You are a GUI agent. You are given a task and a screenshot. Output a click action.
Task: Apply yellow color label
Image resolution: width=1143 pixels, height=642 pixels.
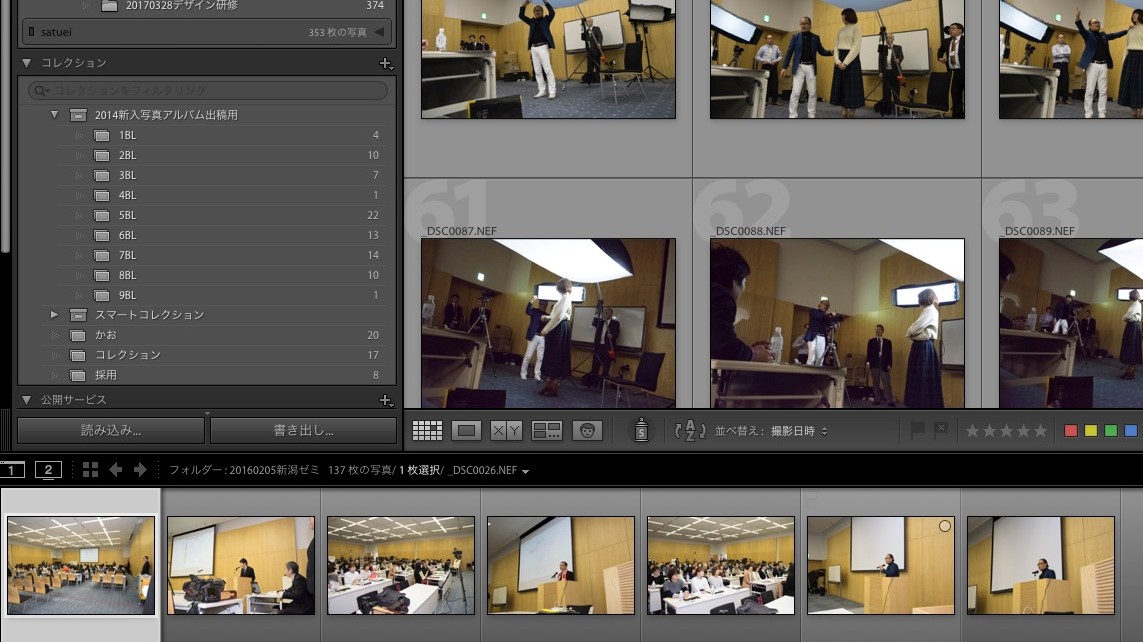pos(1091,431)
